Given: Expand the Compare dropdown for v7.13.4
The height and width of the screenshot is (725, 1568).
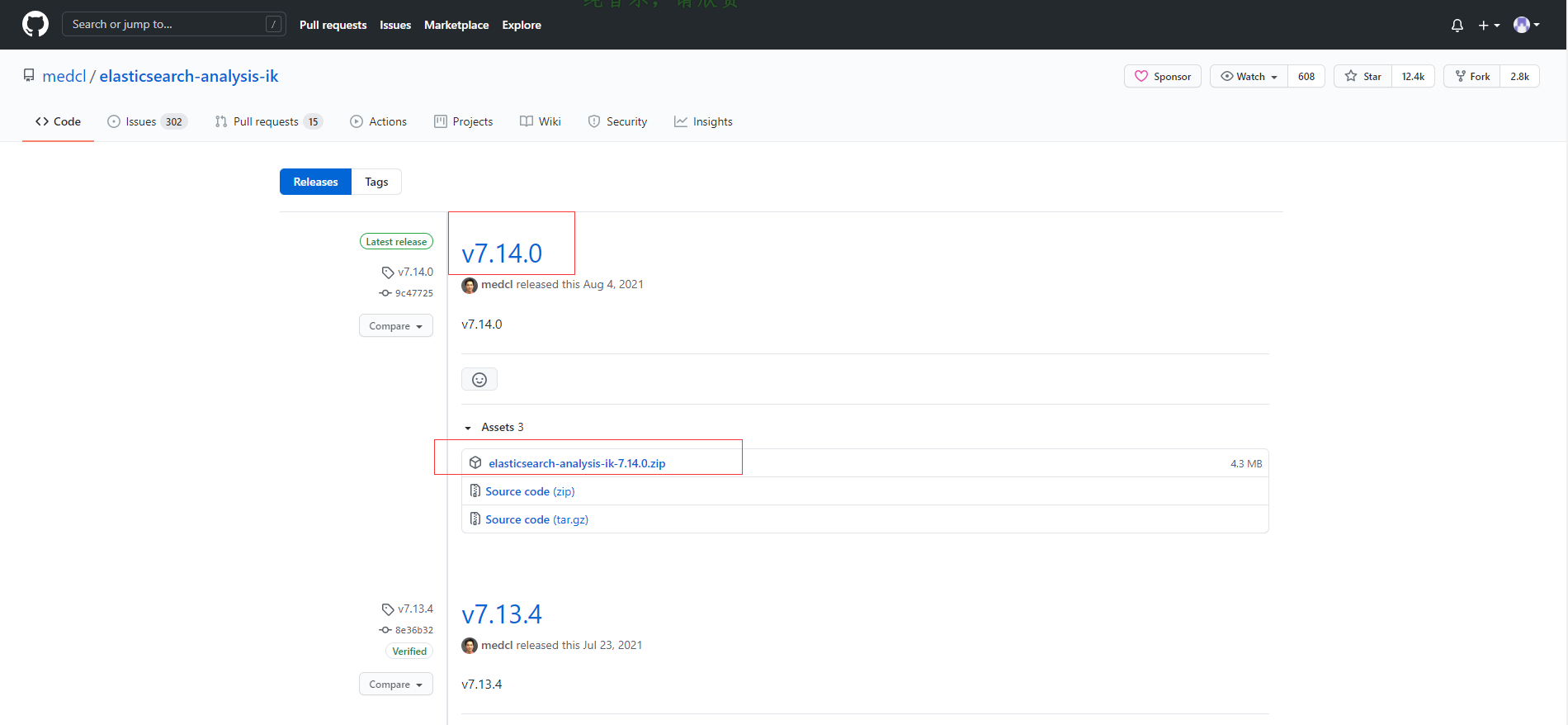Looking at the screenshot, I should click(396, 685).
